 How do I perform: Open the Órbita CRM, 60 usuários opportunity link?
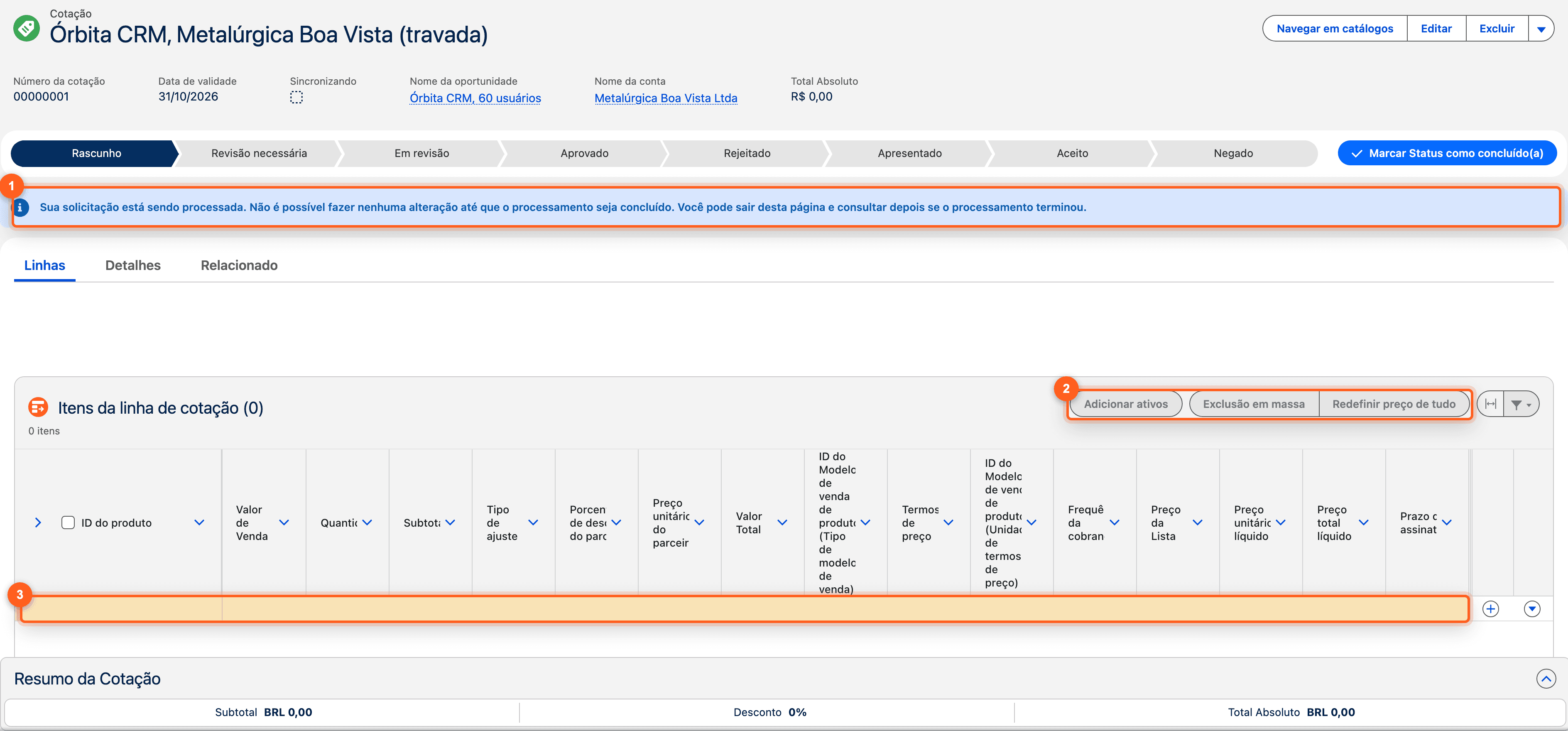(x=475, y=98)
